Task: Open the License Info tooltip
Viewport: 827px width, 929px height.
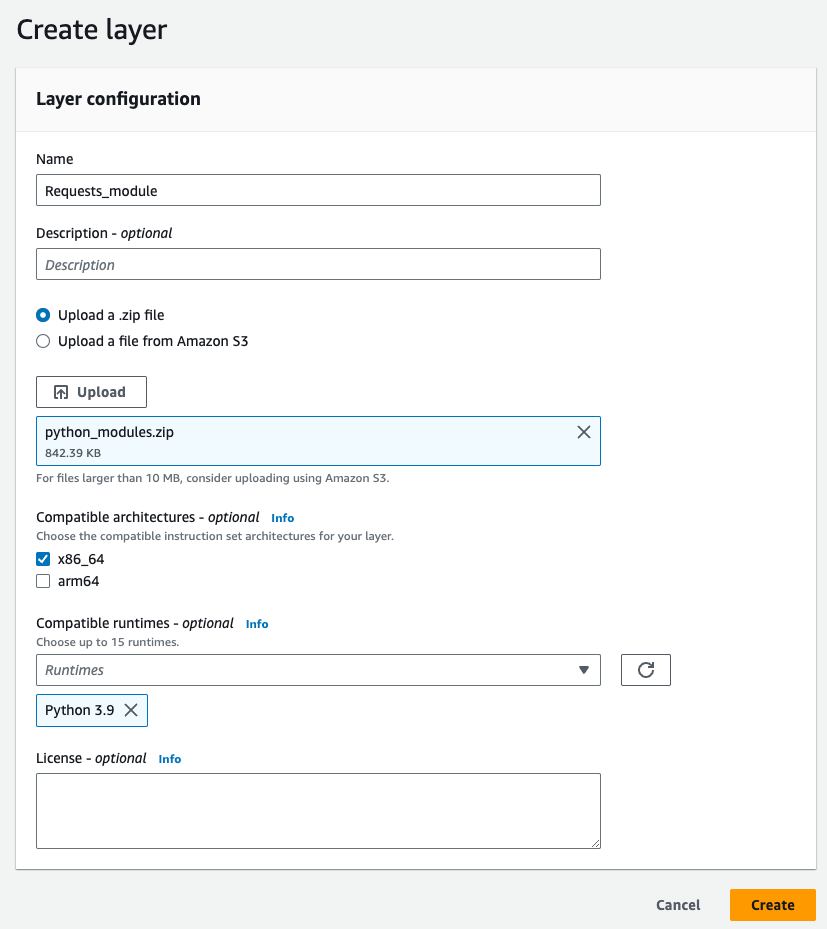Action: (x=169, y=758)
